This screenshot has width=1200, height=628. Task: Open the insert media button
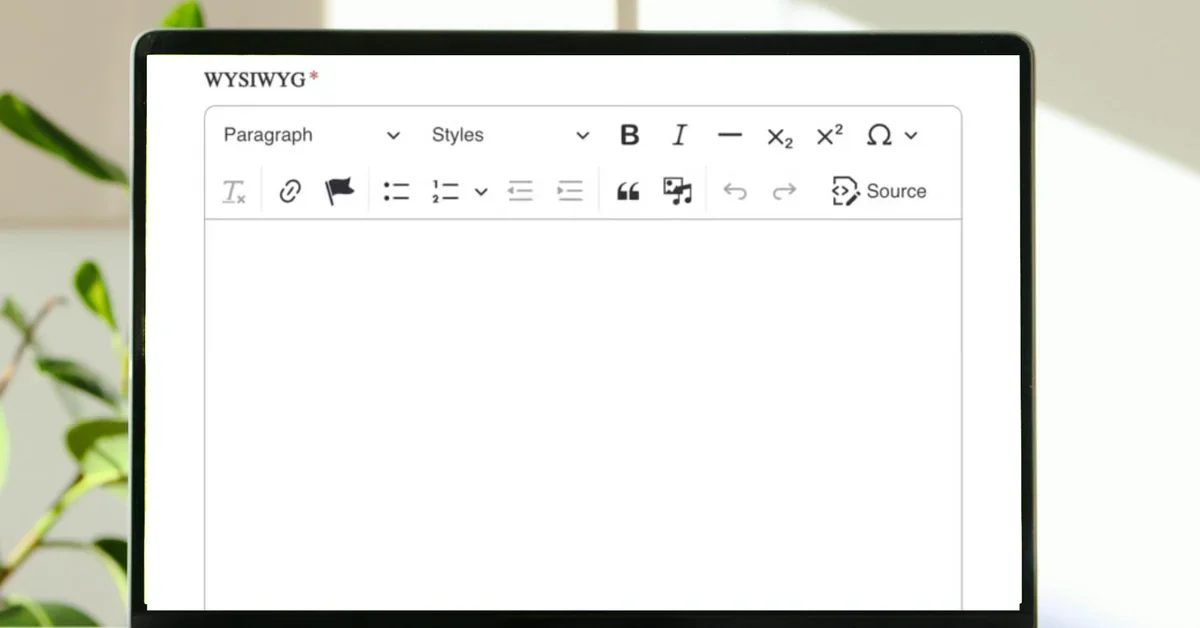click(x=678, y=191)
